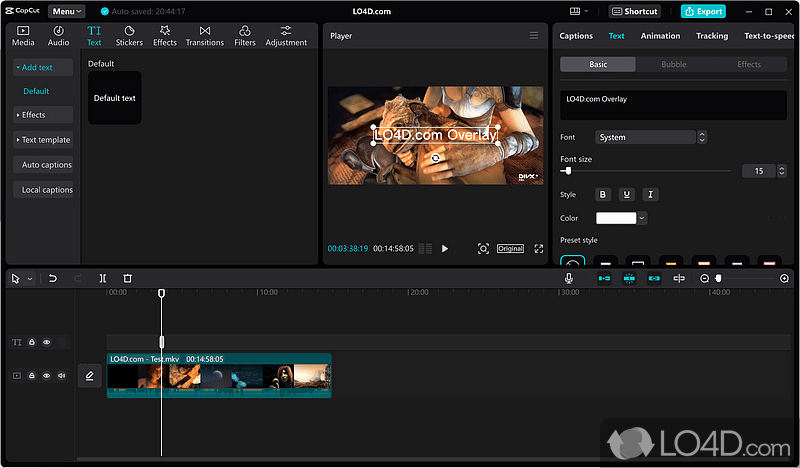This screenshot has width=800, height=468.
Task: Mute the video track audio
Action: pyautogui.click(x=61, y=376)
